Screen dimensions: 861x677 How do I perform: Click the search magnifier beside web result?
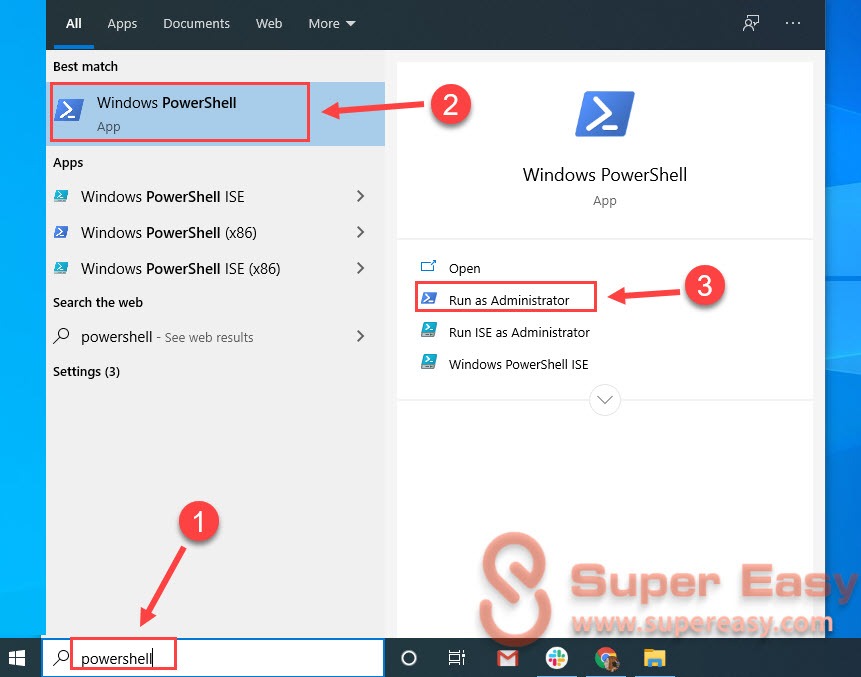(62, 335)
